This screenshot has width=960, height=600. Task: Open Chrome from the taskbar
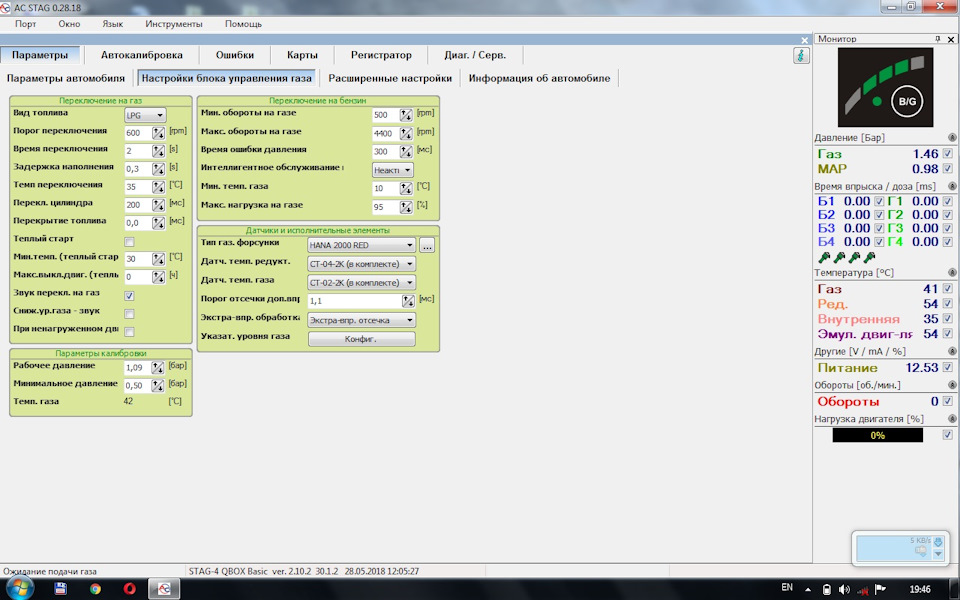tap(95, 589)
